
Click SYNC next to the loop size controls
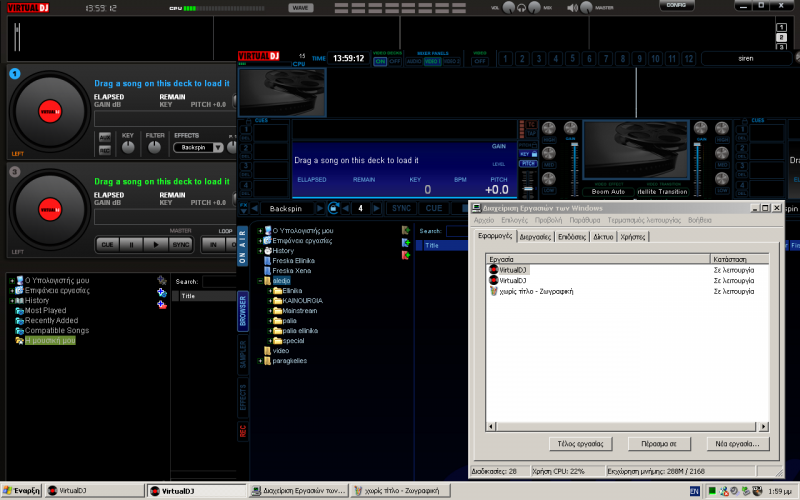coord(401,208)
